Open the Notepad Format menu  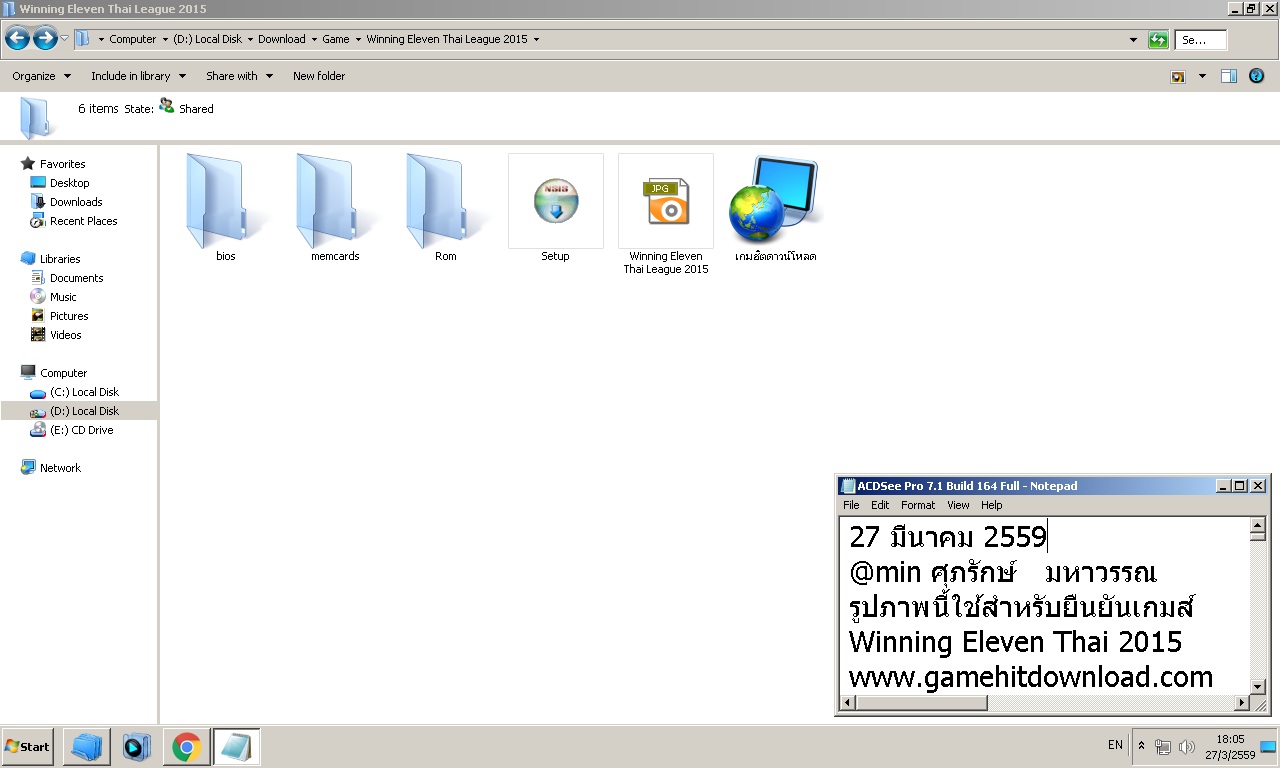(918, 505)
